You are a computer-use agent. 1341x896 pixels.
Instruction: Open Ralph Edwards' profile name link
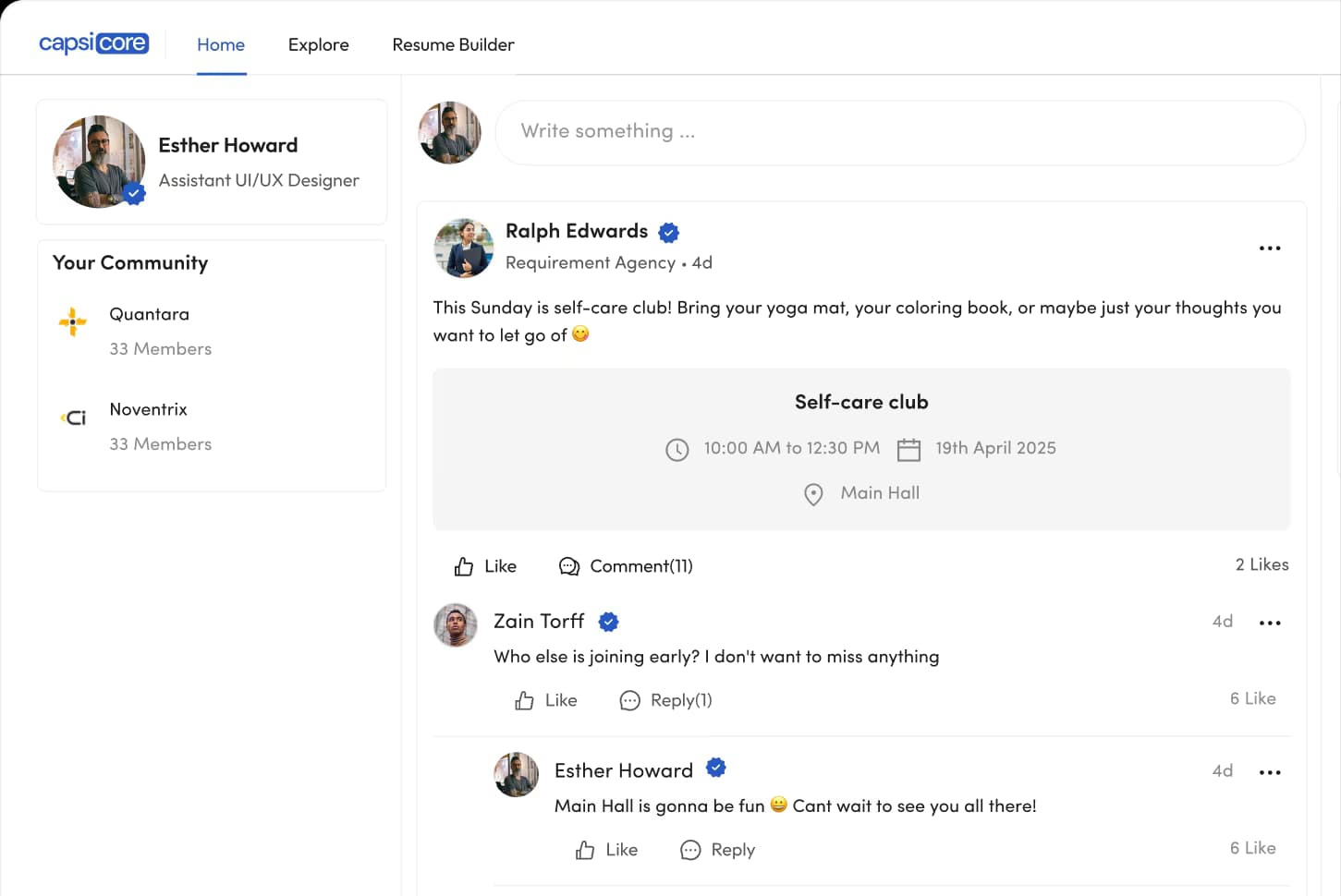coord(577,231)
